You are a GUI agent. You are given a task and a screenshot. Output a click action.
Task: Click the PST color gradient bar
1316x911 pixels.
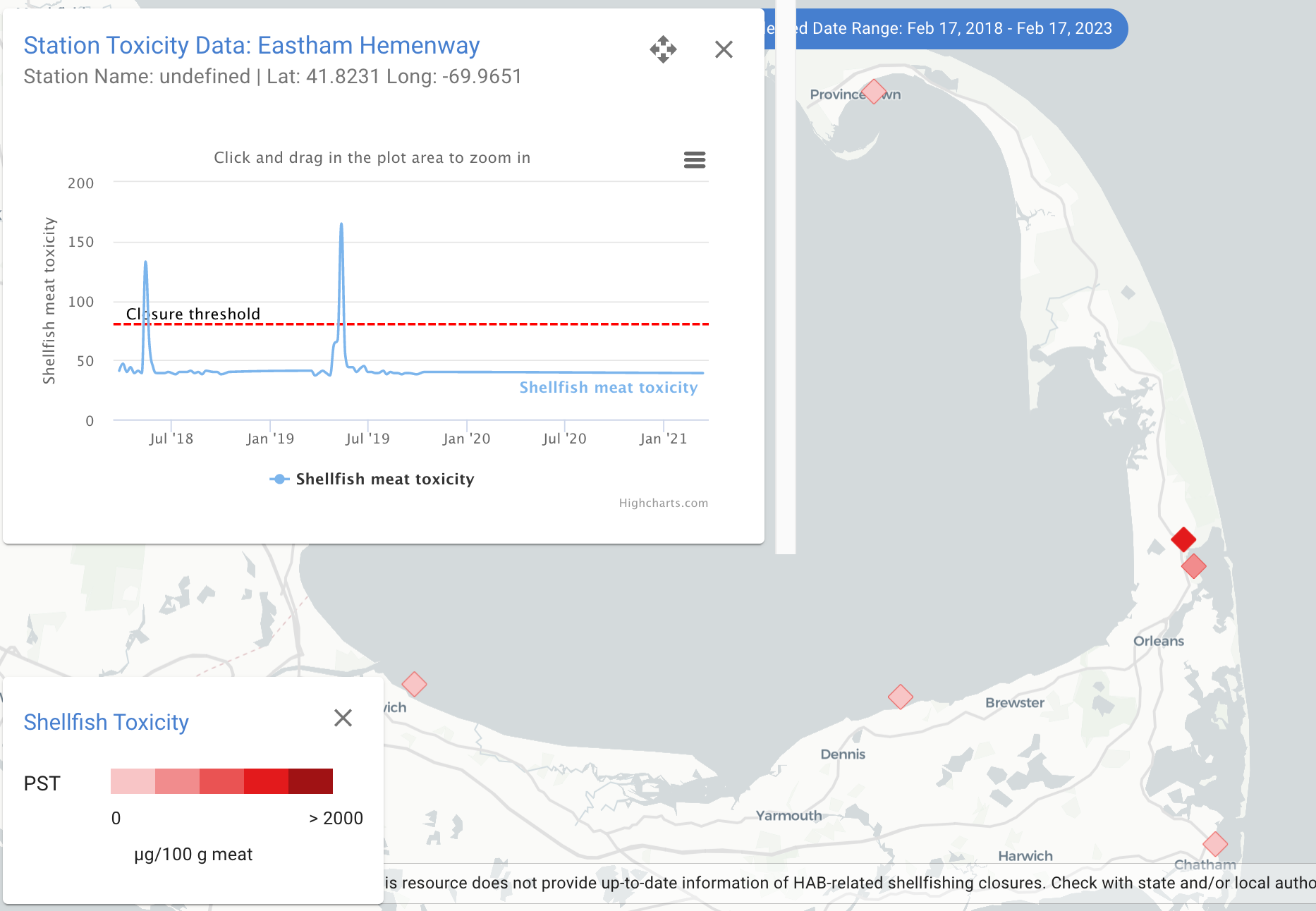(x=221, y=781)
